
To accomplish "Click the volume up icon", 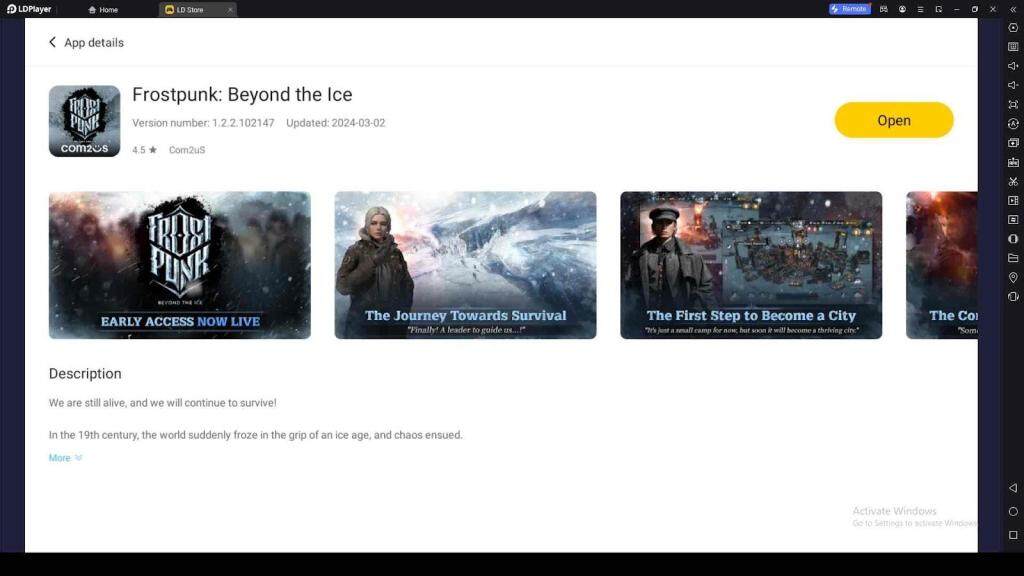I will pyautogui.click(x=1013, y=66).
